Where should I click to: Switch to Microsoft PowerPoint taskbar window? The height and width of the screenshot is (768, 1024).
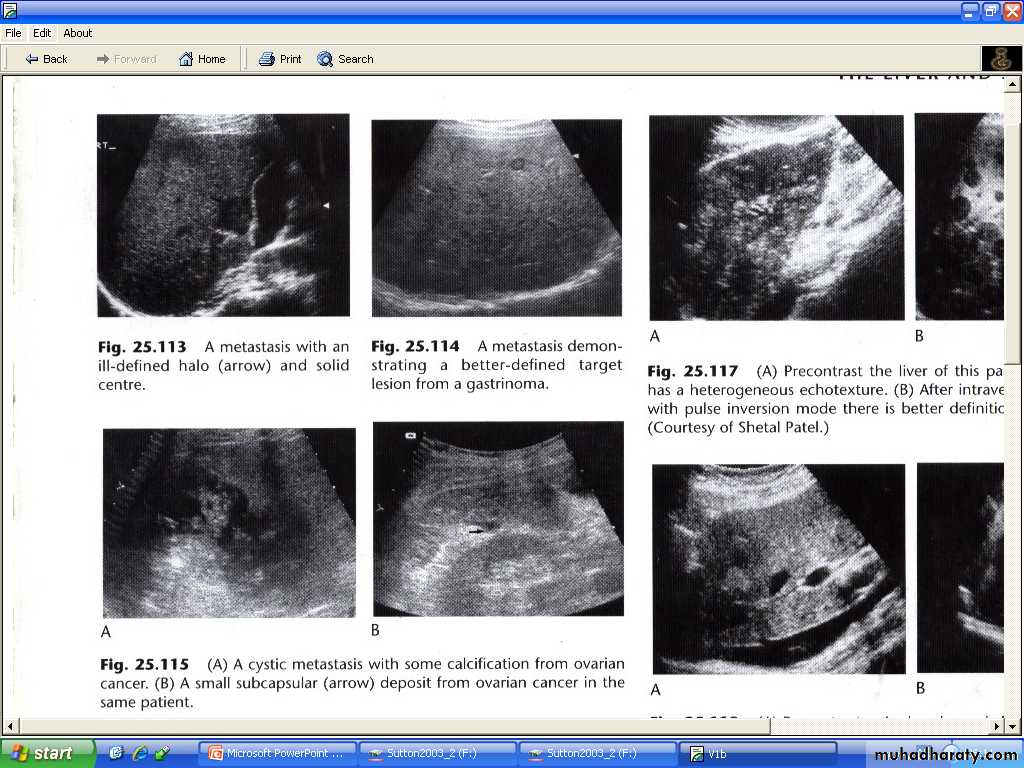click(x=276, y=754)
